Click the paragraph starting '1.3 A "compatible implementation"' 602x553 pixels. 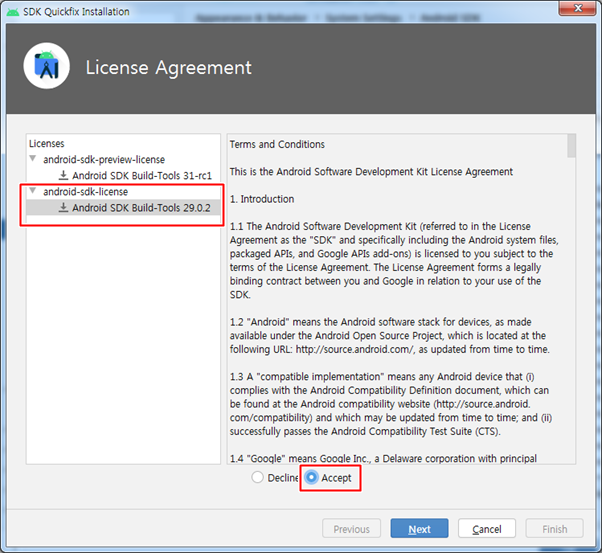coord(391,404)
